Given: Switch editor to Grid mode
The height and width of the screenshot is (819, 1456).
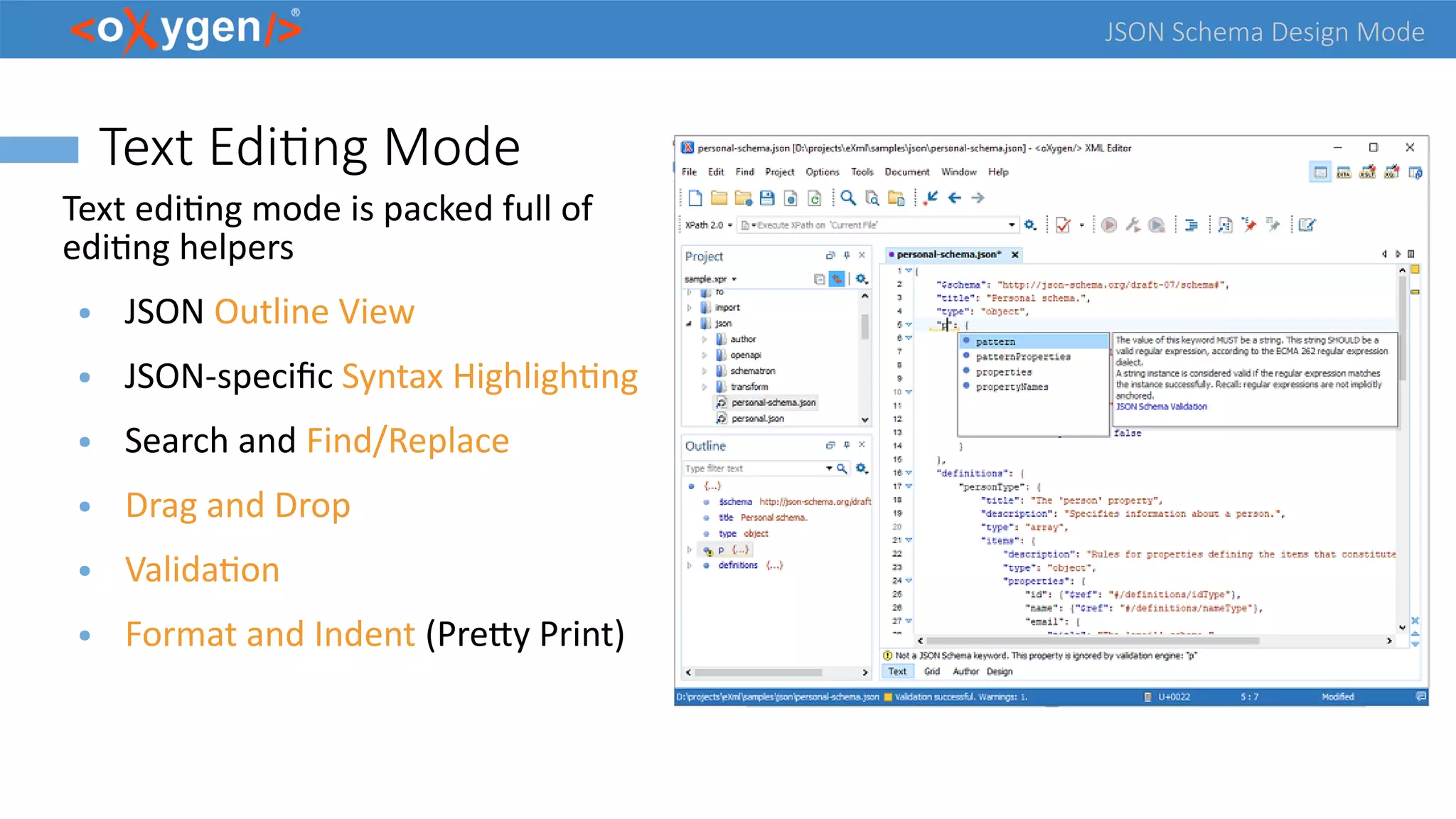Looking at the screenshot, I should click(x=931, y=671).
